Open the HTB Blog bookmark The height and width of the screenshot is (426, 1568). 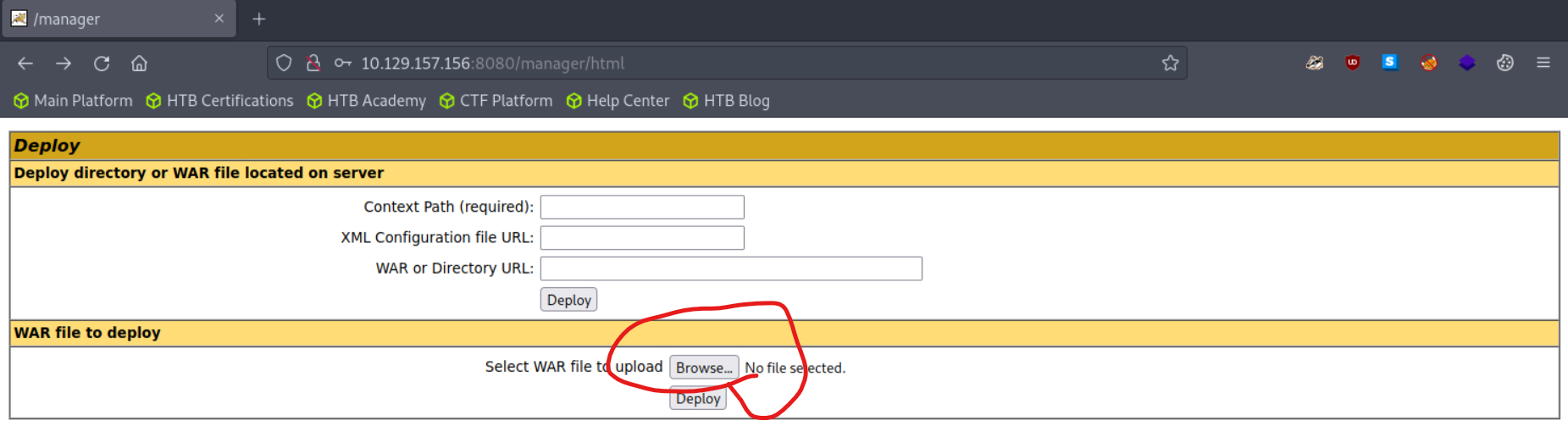[x=727, y=101]
